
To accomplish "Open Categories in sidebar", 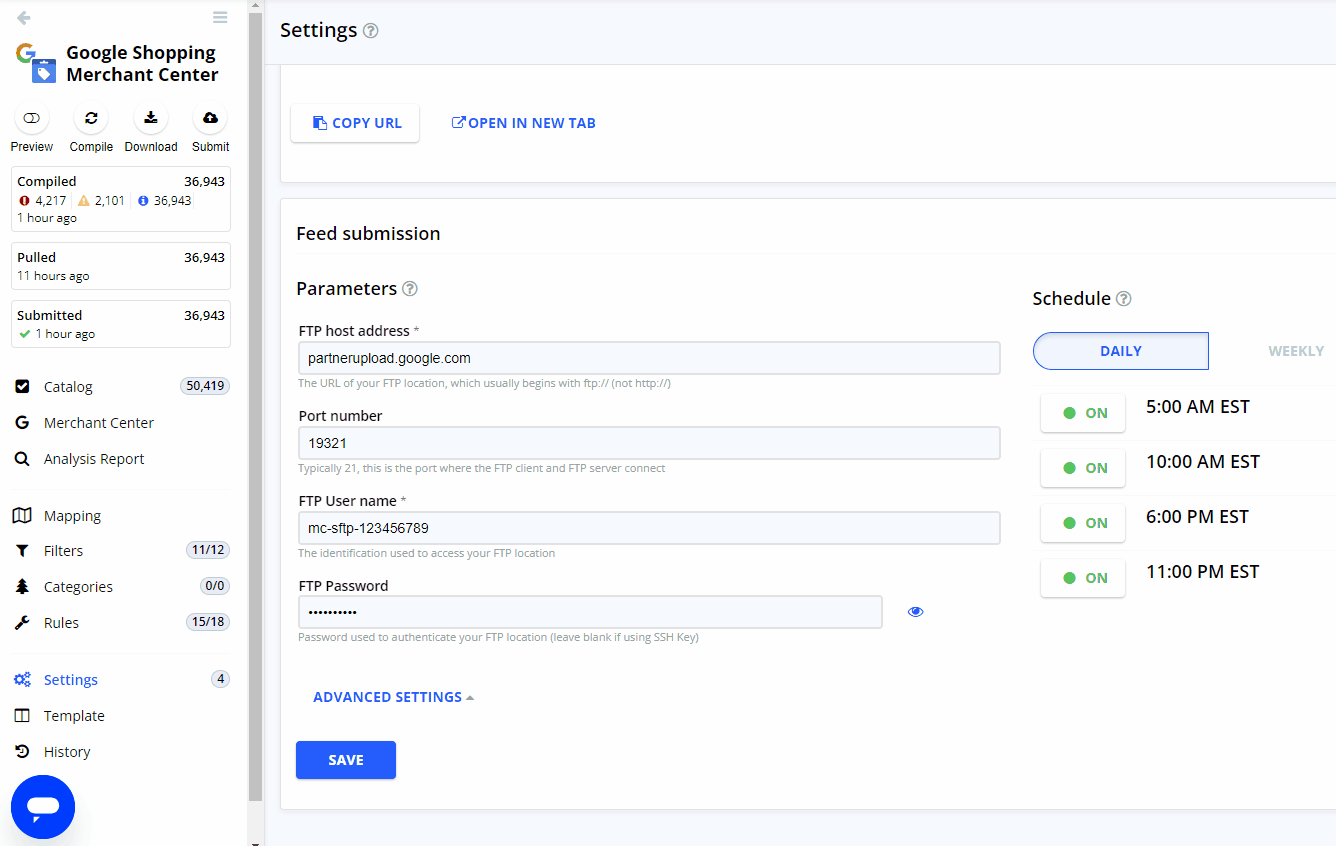I will coord(78,587).
